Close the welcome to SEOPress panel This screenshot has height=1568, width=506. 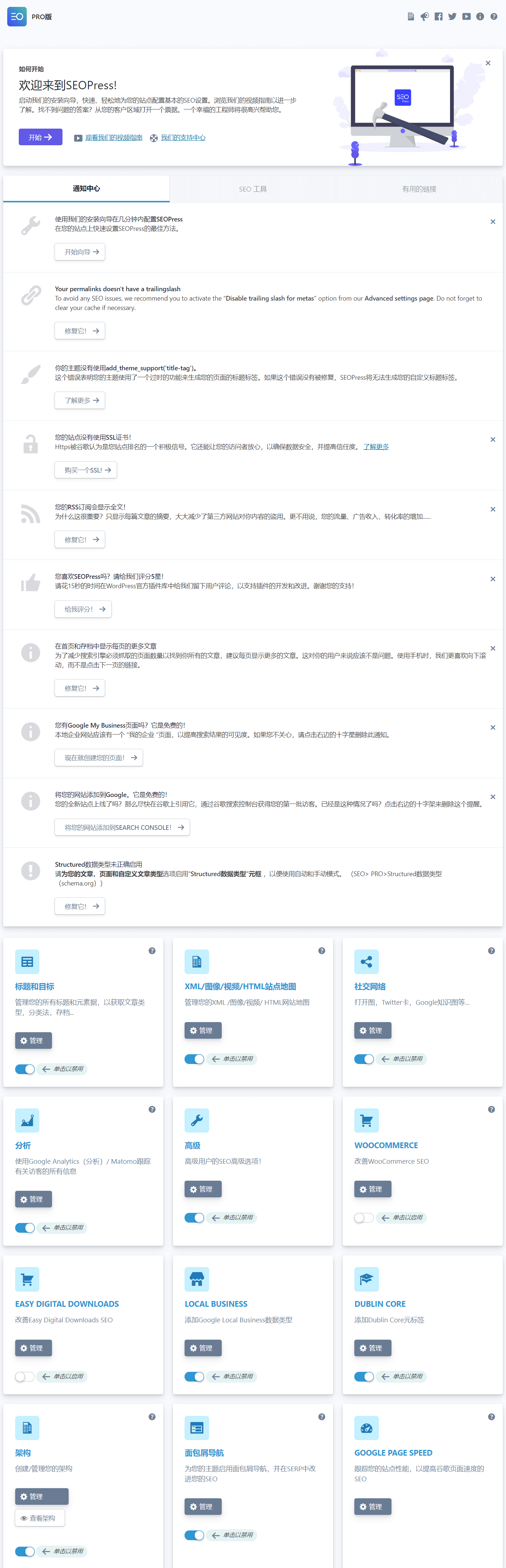pyautogui.click(x=488, y=63)
